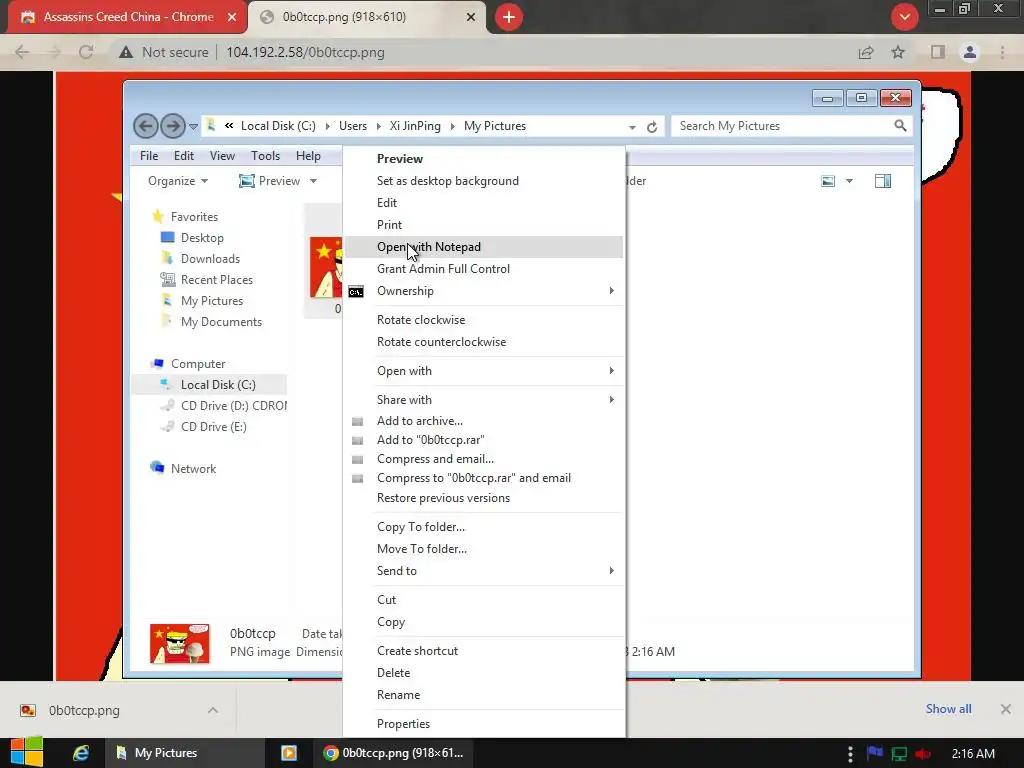Expand the Open with submenu
The image size is (1024, 768).
point(483,371)
